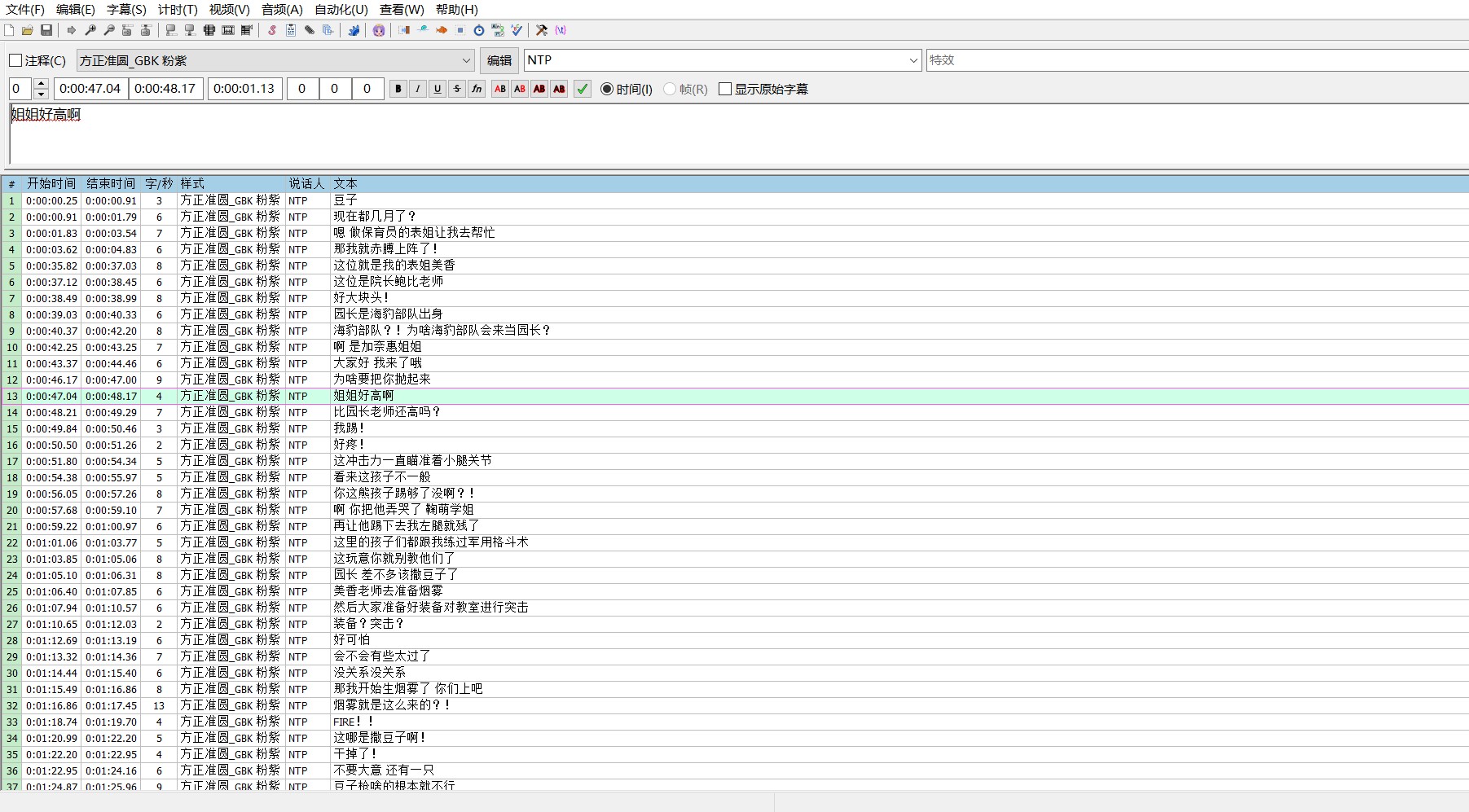The width and height of the screenshot is (1469, 812).
Task: Open the 自动化(U) menu
Action: (x=341, y=10)
